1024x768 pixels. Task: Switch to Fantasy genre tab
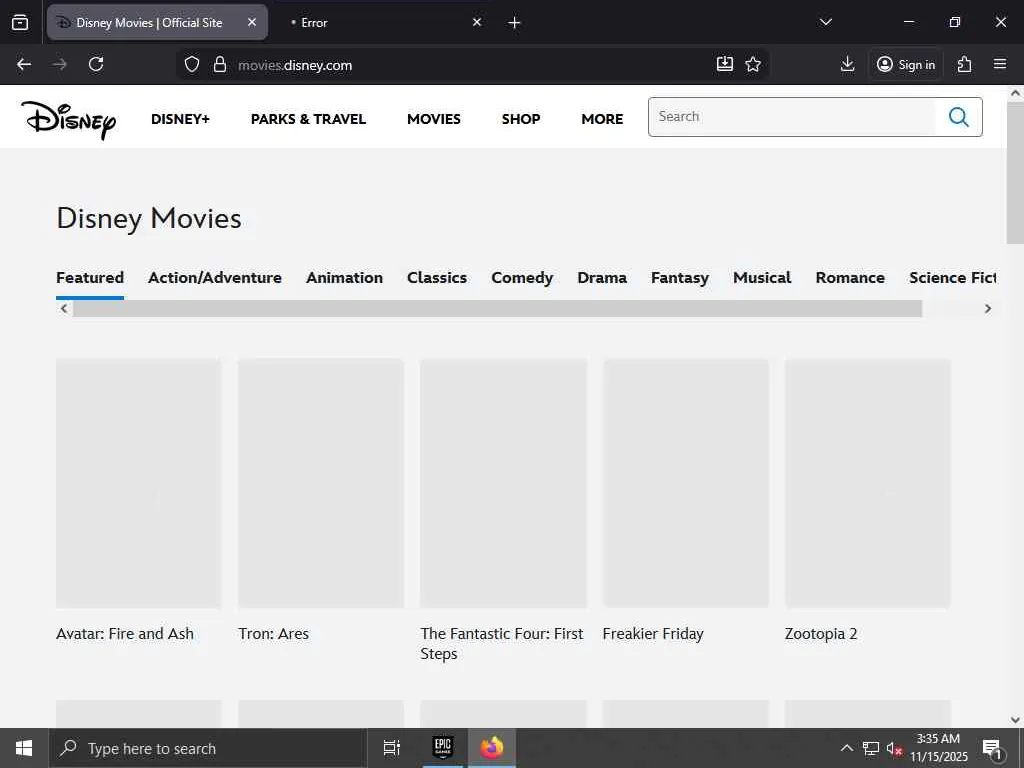point(680,278)
